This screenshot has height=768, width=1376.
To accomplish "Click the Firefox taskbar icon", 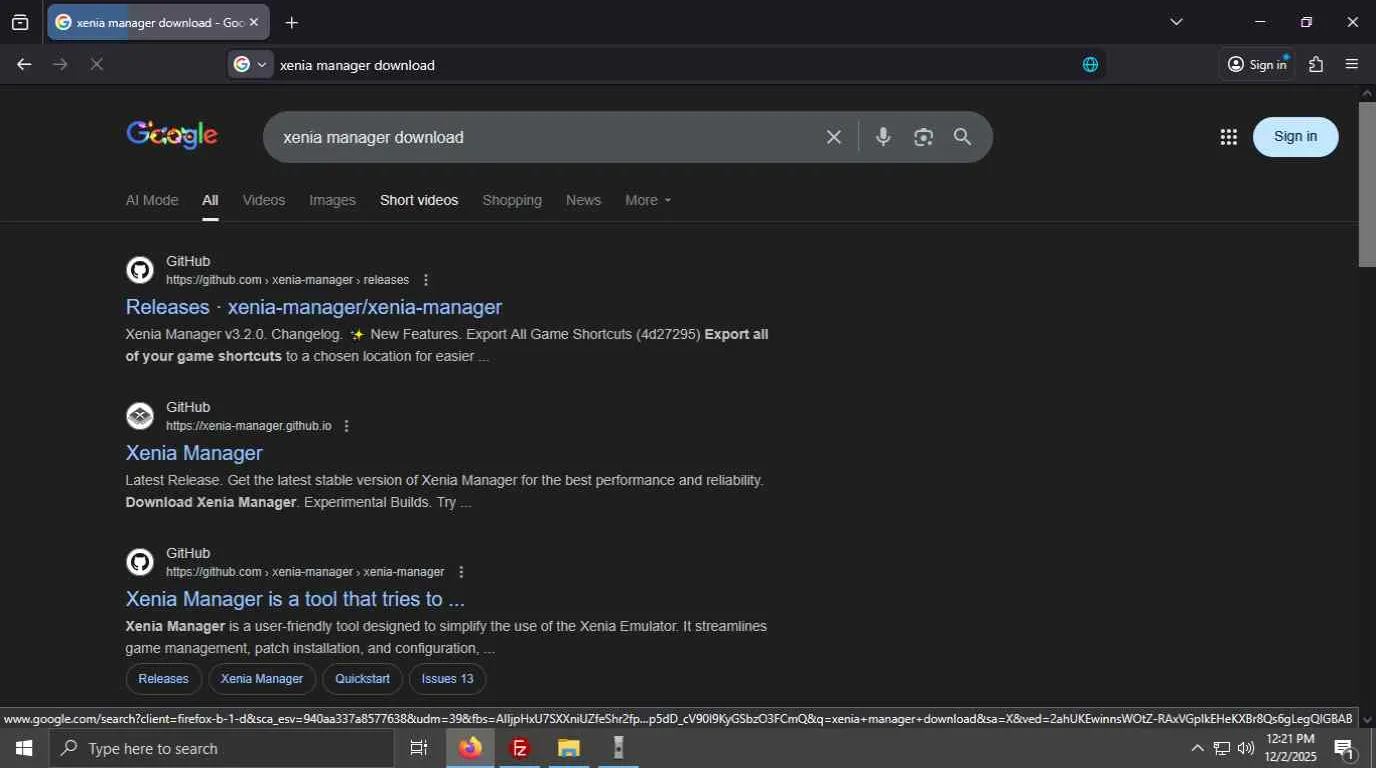I will tap(470, 748).
